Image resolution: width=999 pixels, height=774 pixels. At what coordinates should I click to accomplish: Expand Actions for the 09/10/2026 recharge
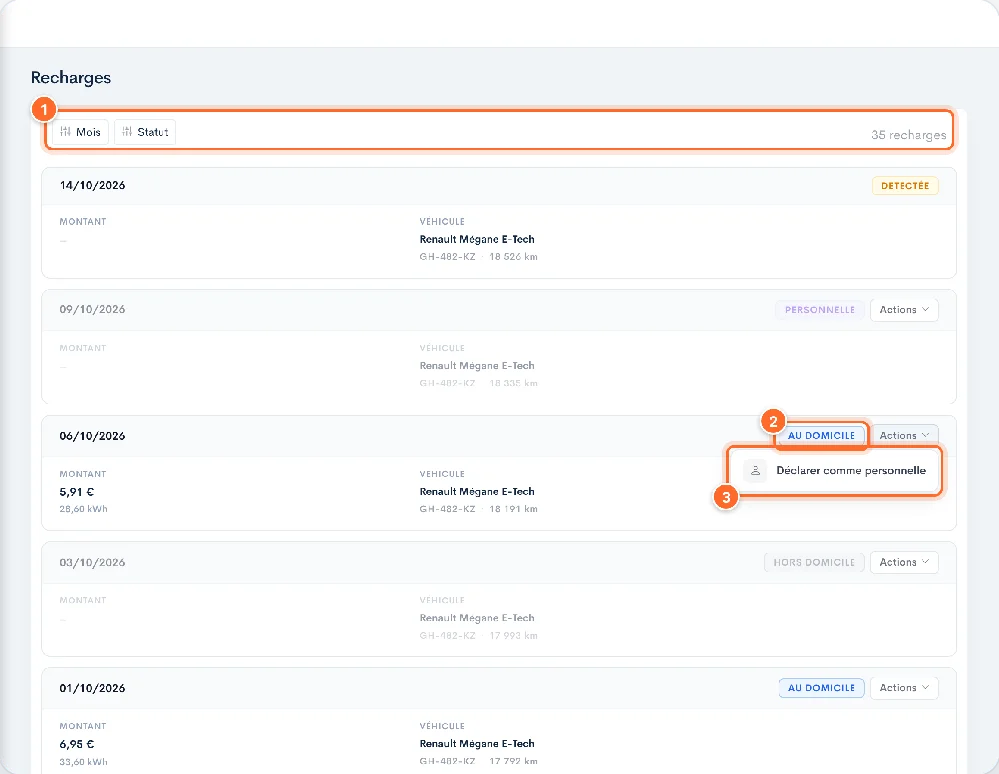pyautogui.click(x=904, y=310)
